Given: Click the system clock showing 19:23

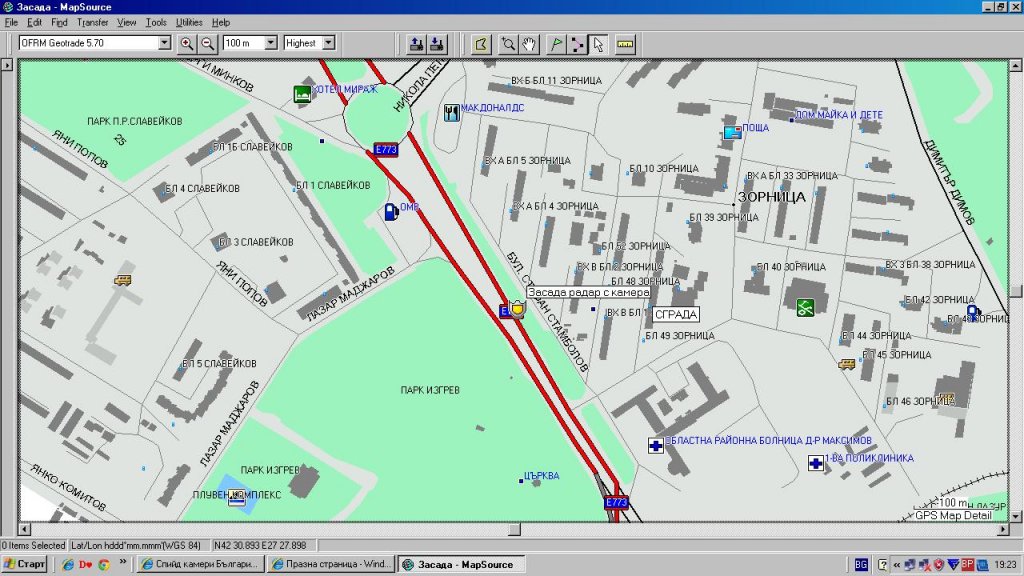Looking at the screenshot, I should coord(1006,564).
